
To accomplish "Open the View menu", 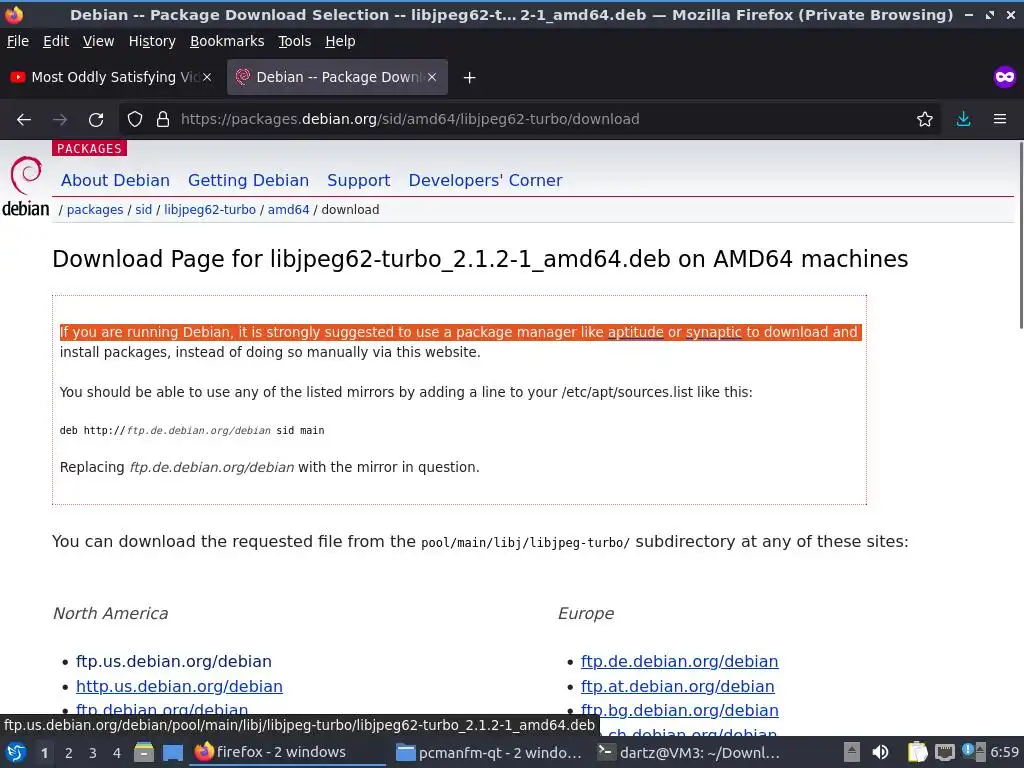I will (x=98, y=41).
